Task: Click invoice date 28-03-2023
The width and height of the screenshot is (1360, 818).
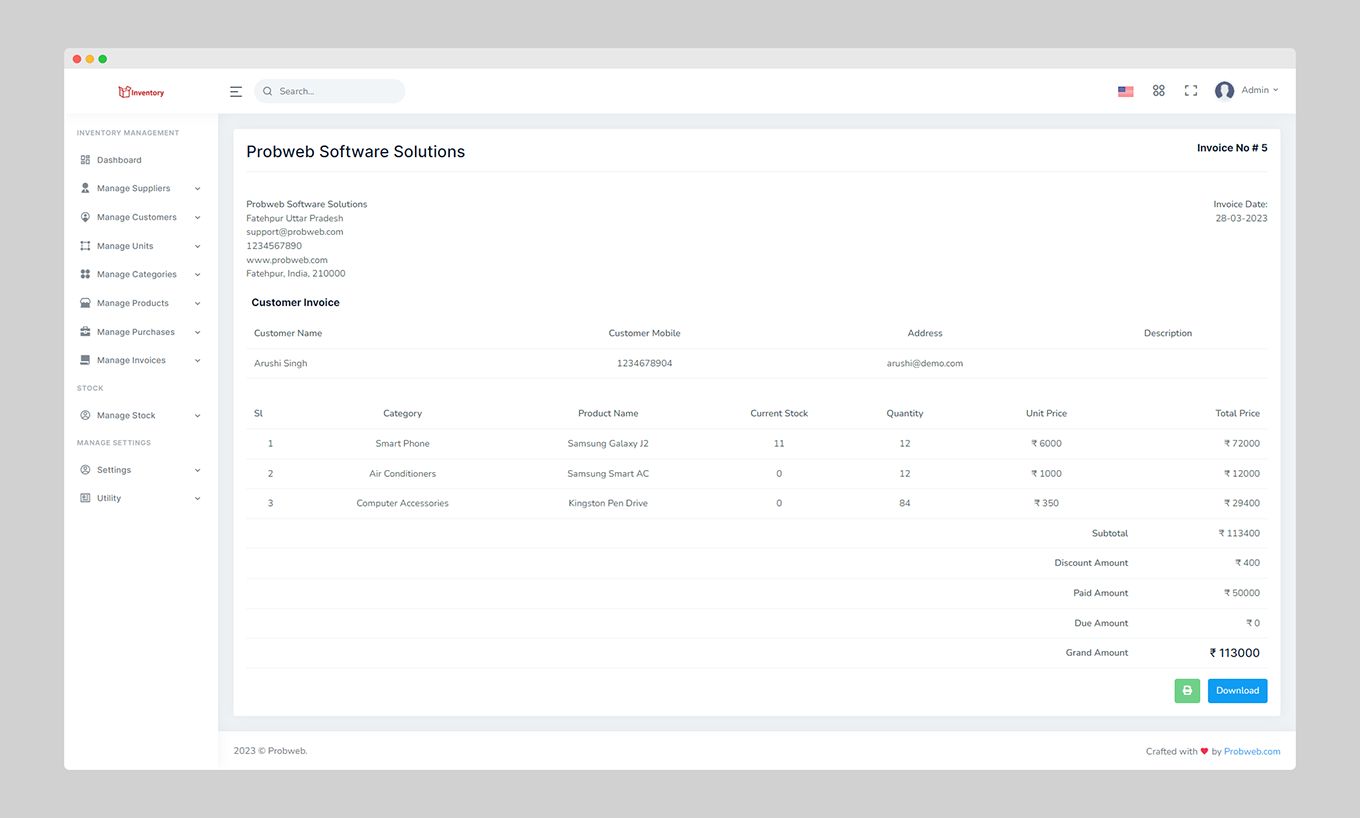Action: coord(1241,218)
